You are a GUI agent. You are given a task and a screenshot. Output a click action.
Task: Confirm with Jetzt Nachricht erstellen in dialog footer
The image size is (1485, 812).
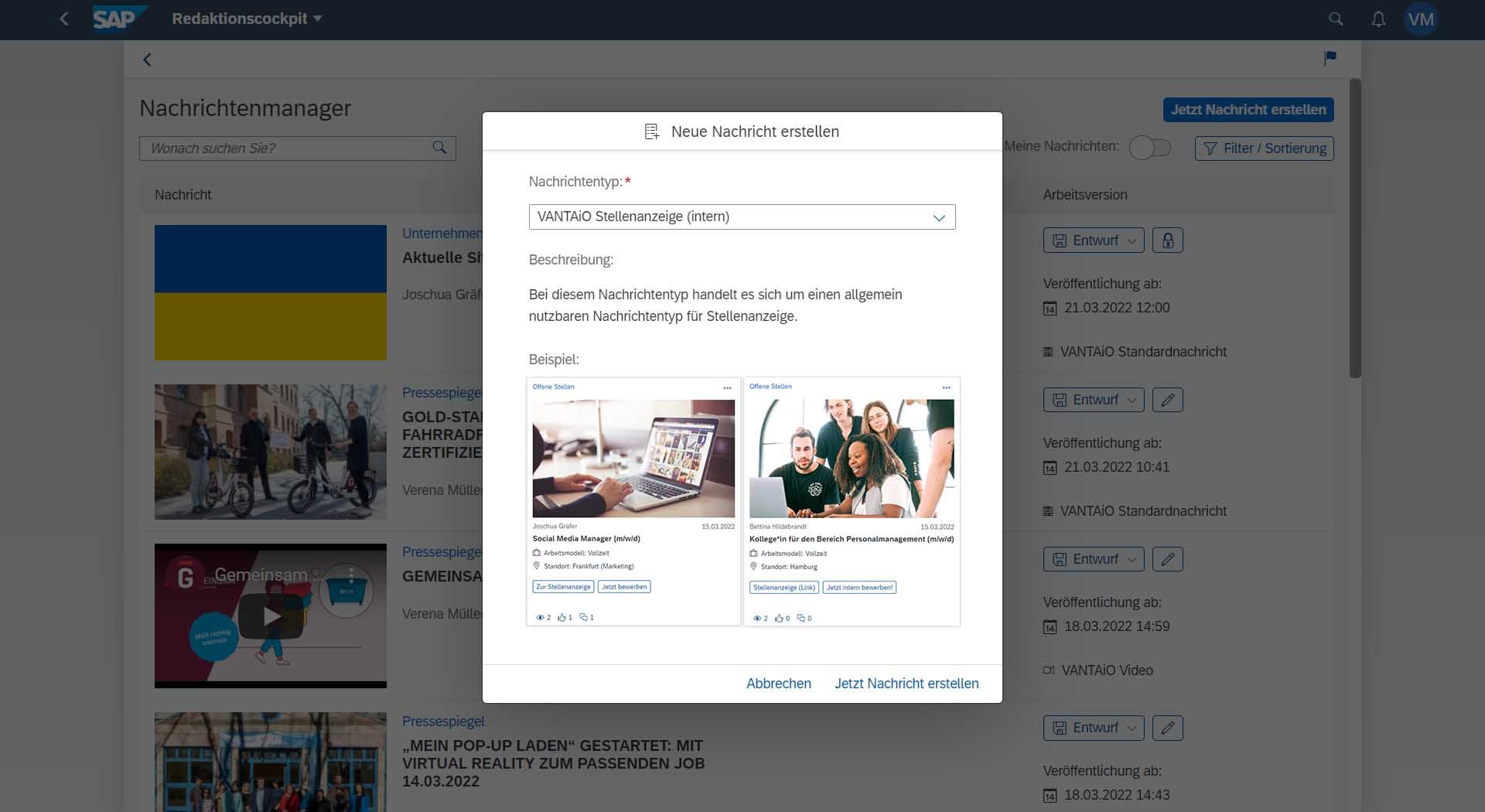tap(906, 684)
